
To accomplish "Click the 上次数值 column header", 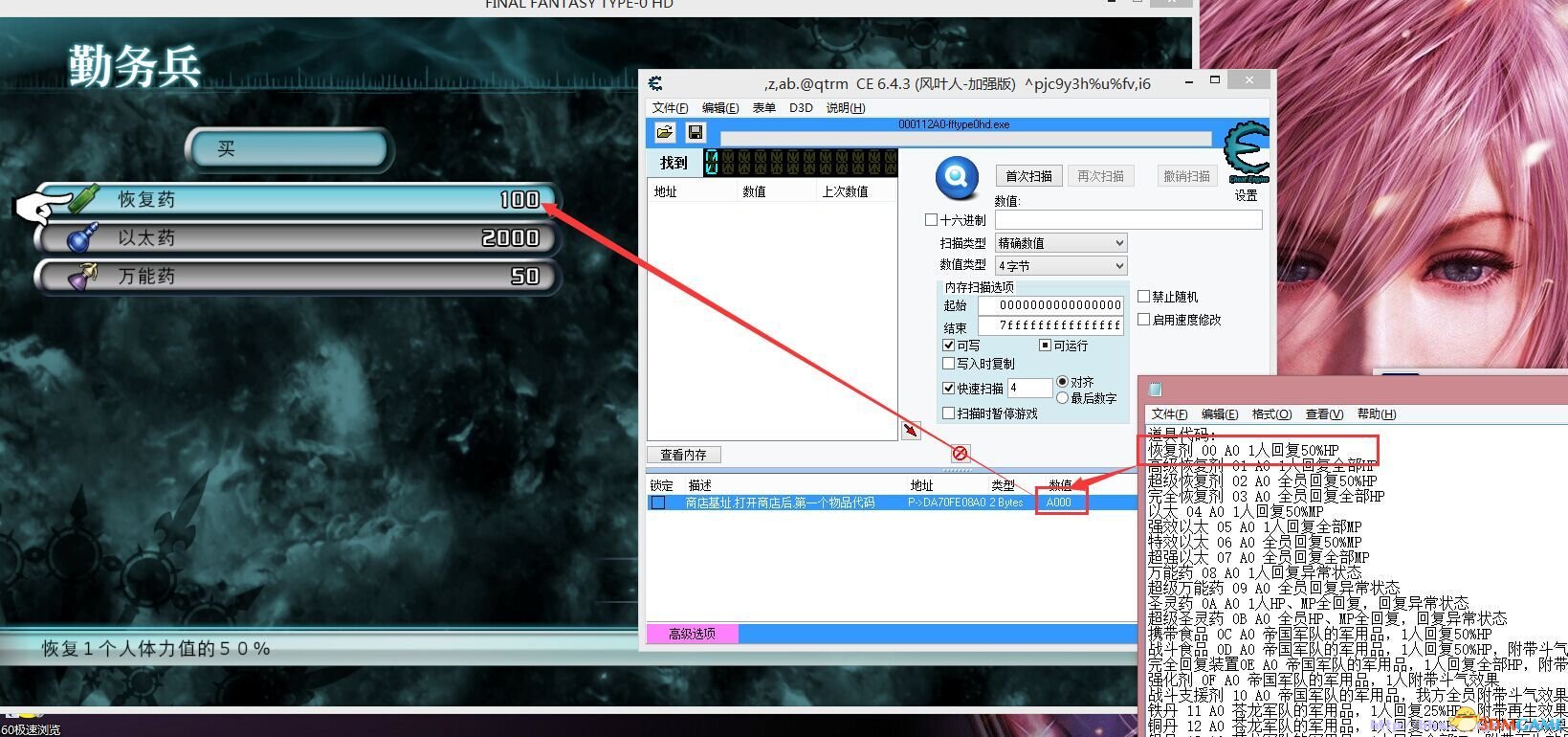I will [845, 191].
